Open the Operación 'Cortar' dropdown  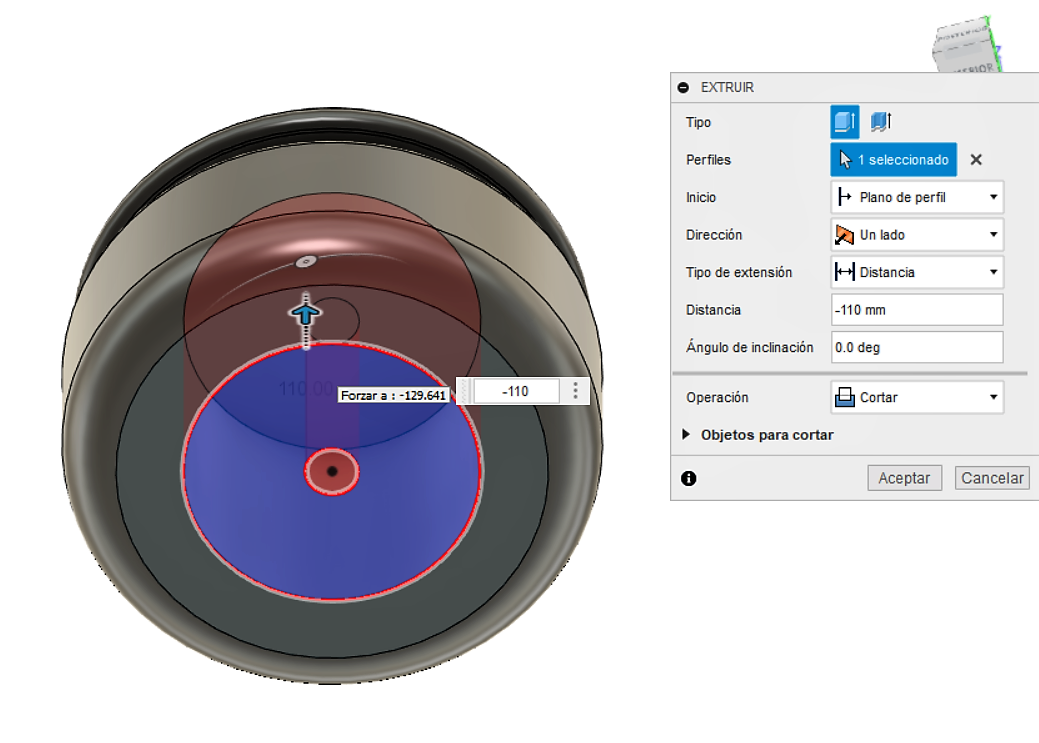pos(917,398)
